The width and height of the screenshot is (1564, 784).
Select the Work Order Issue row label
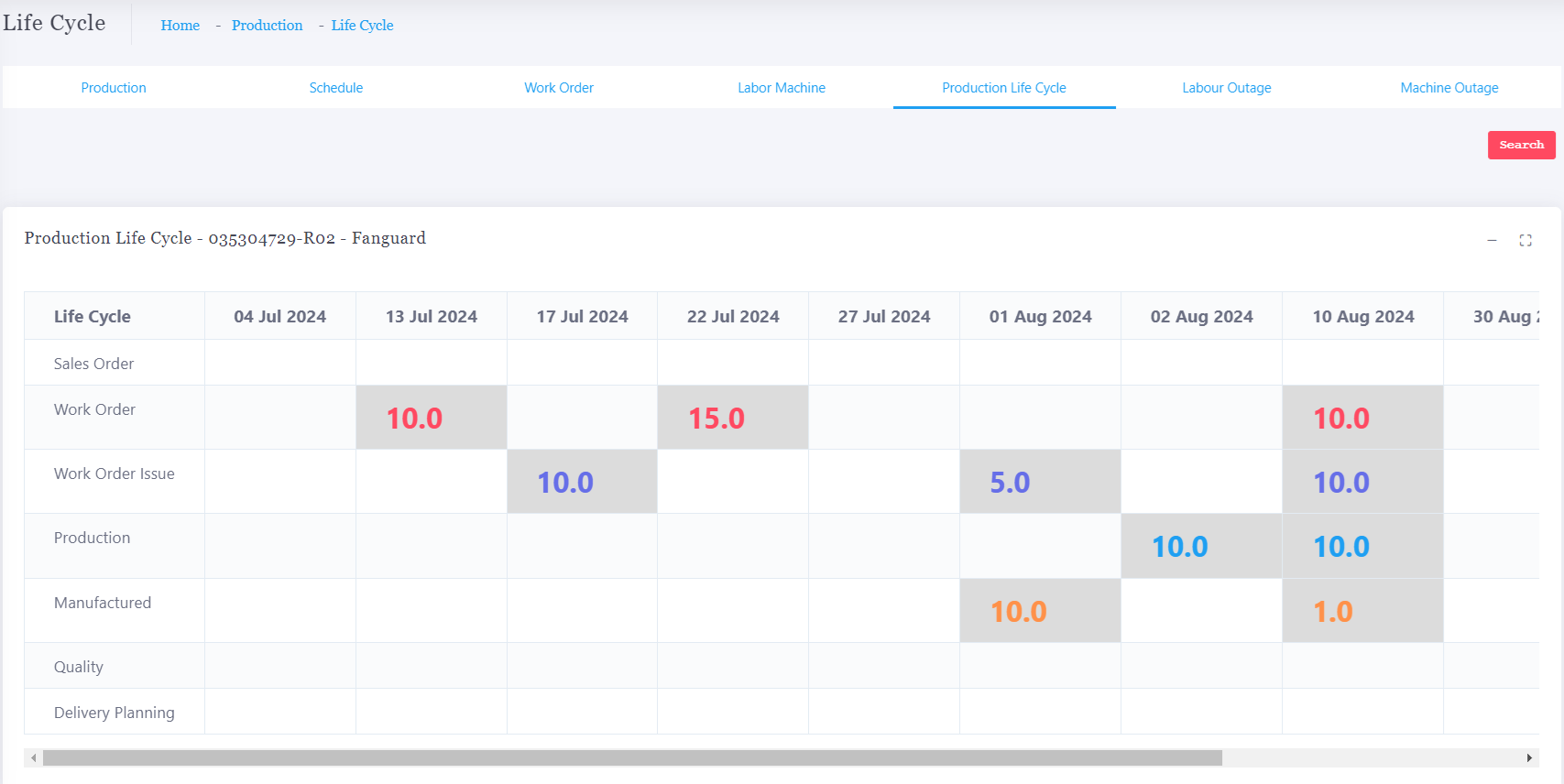coord(115,474)
